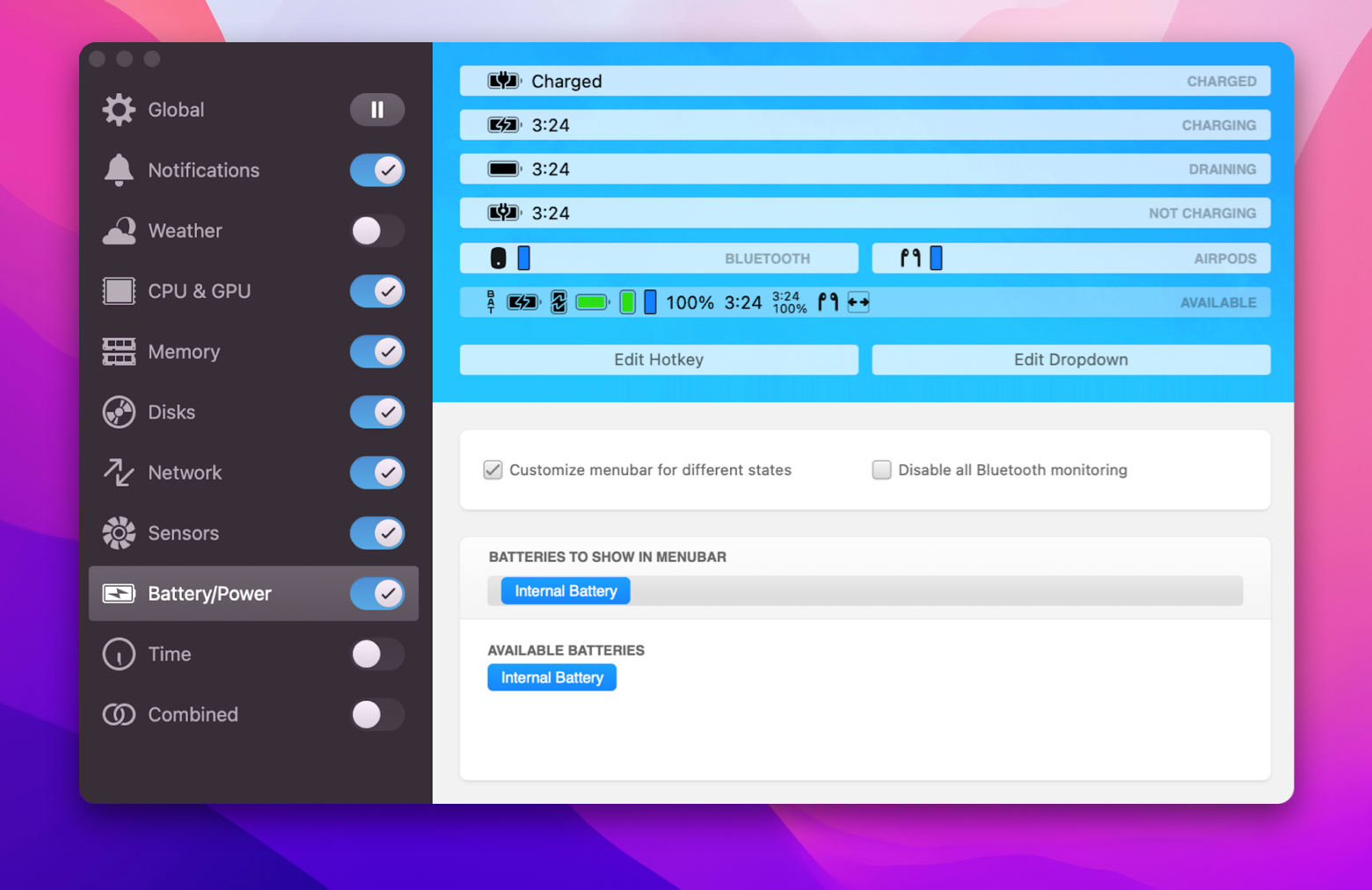This screenshot has height=890, width=1372.
Task: Click the Notifications bell icon
Action: pyautogui.click(x=119, y=170)
